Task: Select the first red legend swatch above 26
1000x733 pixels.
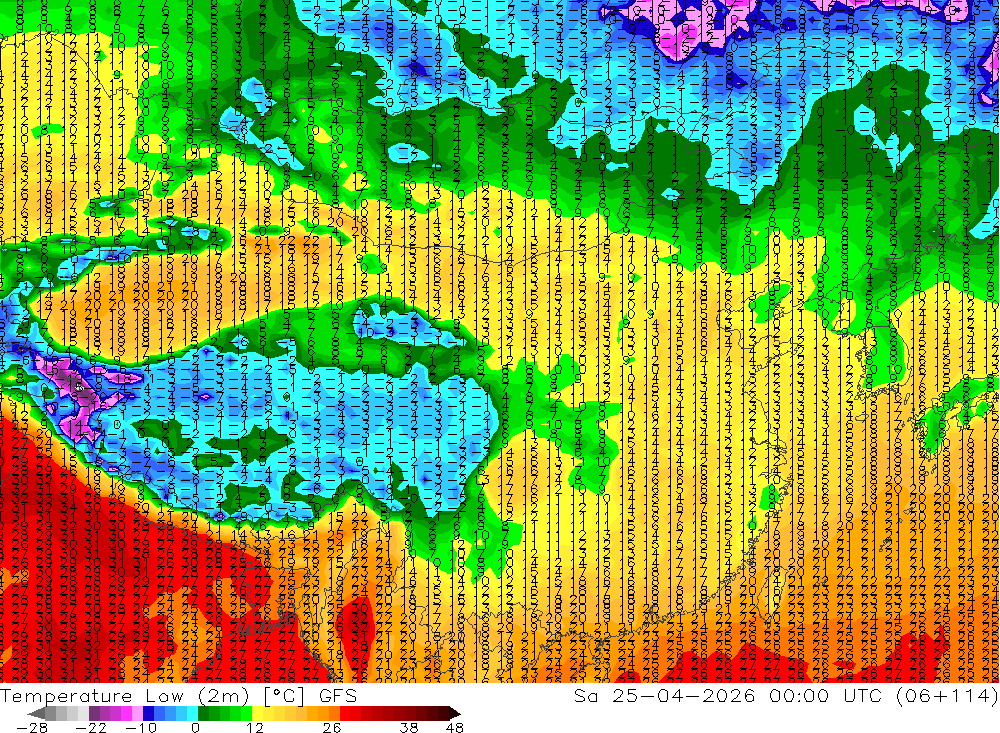Action: coord(345,713)
